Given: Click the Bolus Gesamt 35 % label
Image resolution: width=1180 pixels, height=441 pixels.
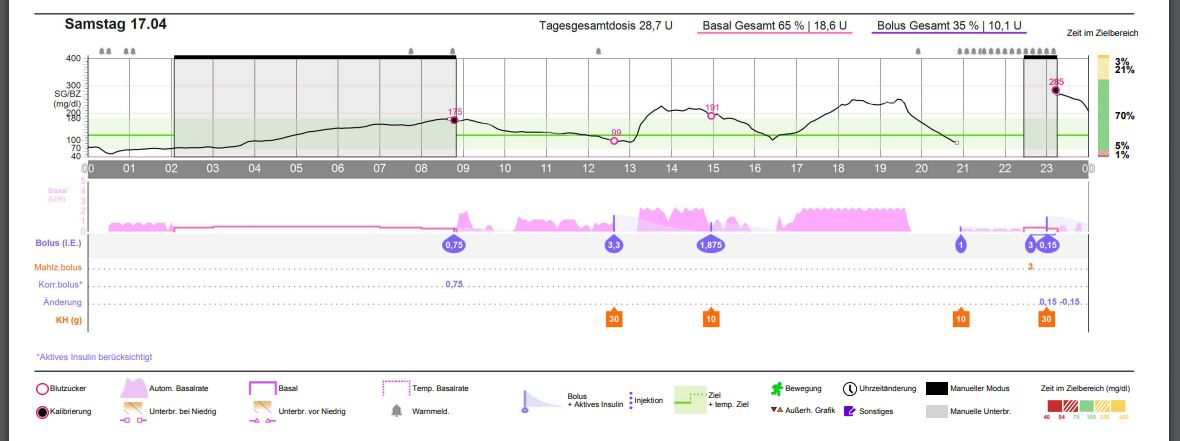Looking at the screenshot, I should (x=949, y=25).
